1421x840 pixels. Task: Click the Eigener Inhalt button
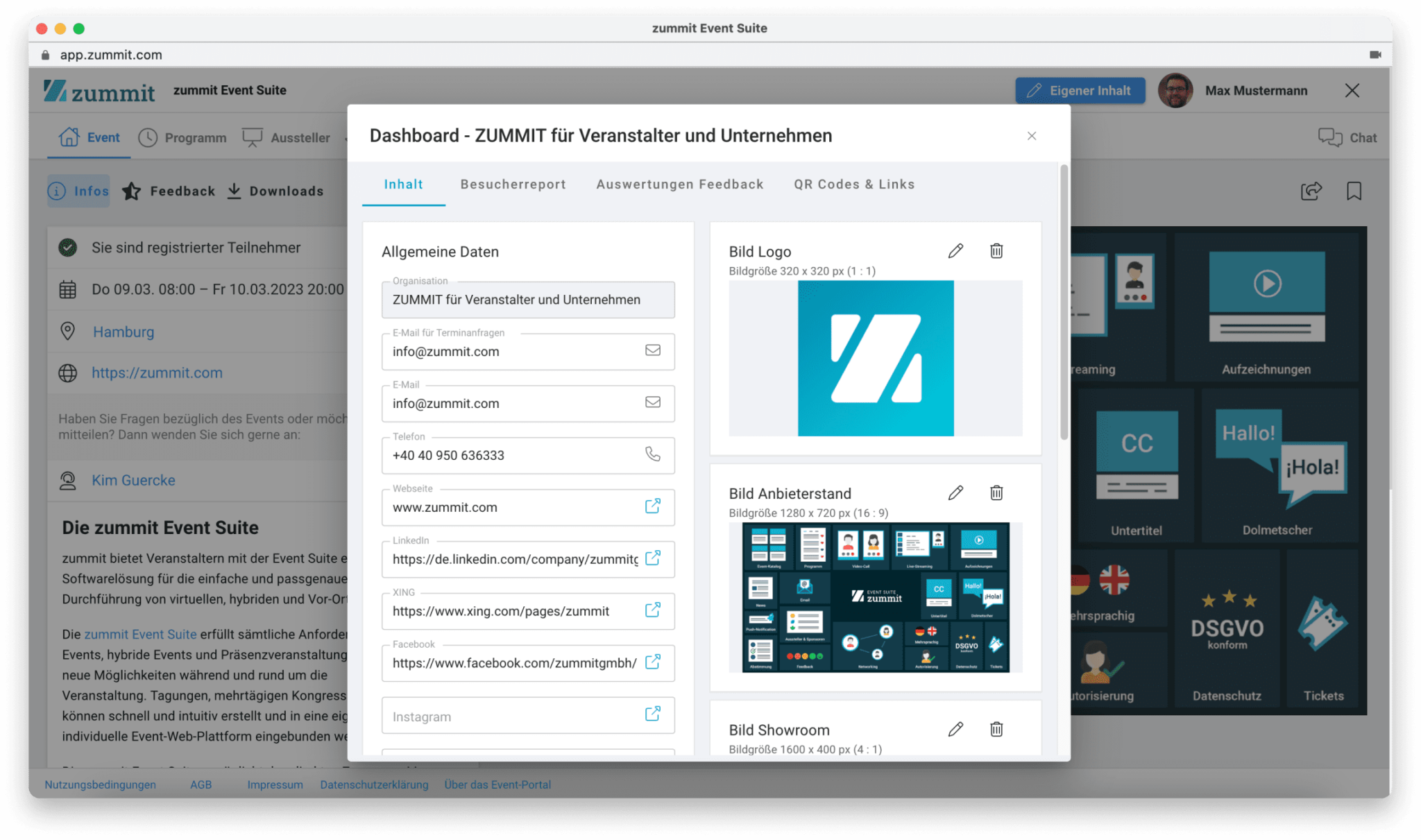(1080, 90)
